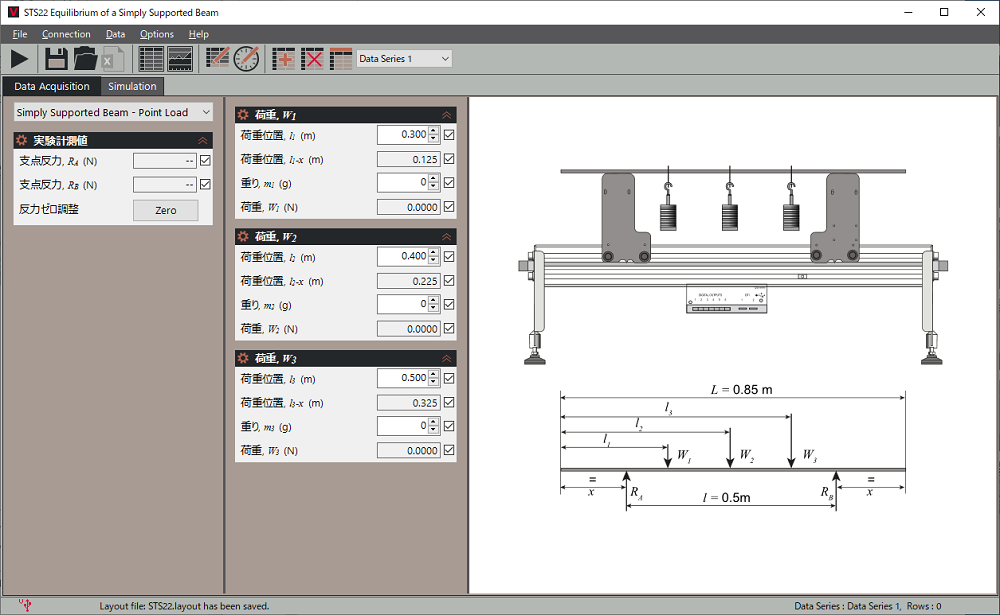Image resolution: width=1000 pixels, height=615 pixels.
Task: Uncheck the 荷重位置 l3 (m) checkbox
Action: [449, 378]
